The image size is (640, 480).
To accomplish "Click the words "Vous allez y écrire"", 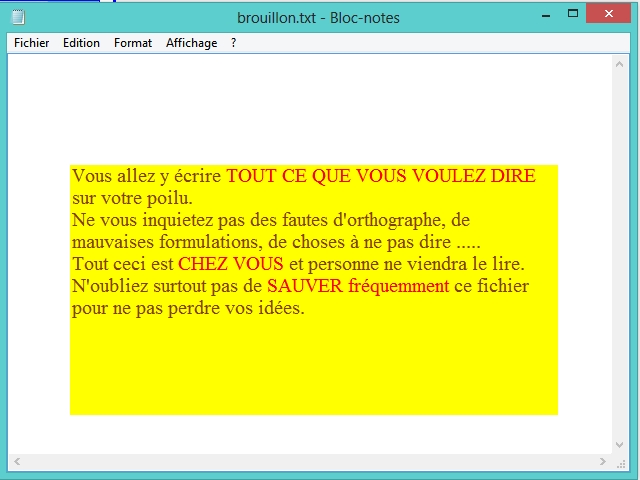I will click(x=147, y=176).
